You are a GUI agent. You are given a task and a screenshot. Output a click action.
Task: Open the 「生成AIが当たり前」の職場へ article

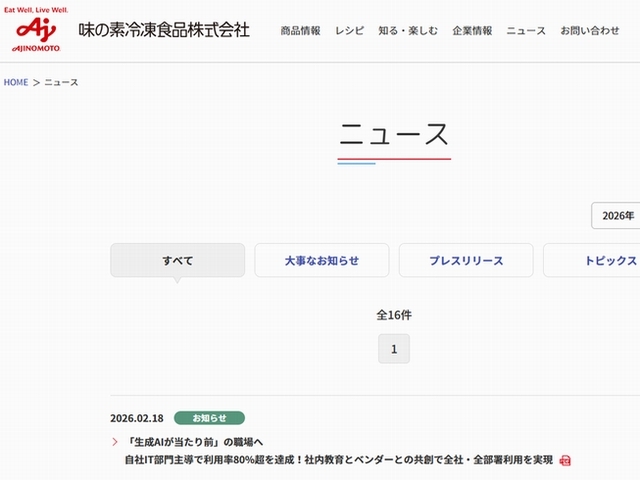click(x=196, y=441)
